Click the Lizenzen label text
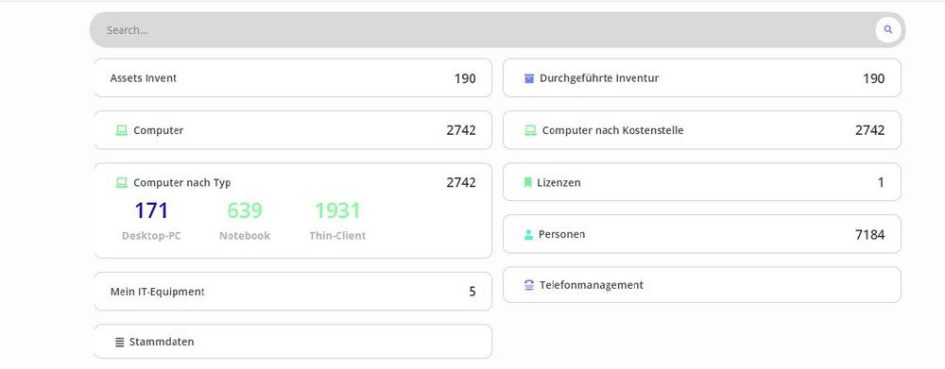Viewport: 945px width, 369px height. pos(559,183)
